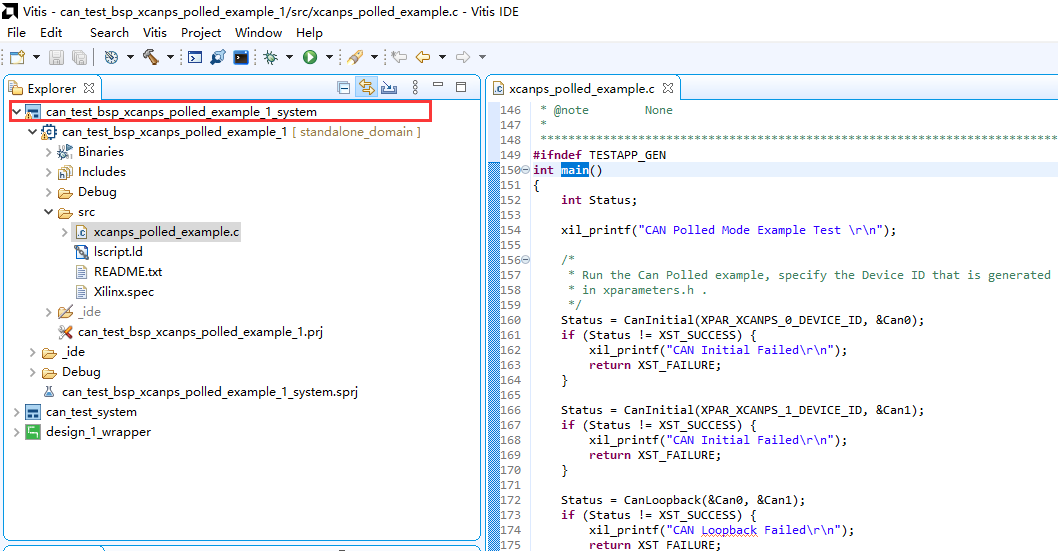This screenshot has width=1058, height=551.
Task: Collapse main function fold marker at line 150
Action: click(x=526, y=170)
